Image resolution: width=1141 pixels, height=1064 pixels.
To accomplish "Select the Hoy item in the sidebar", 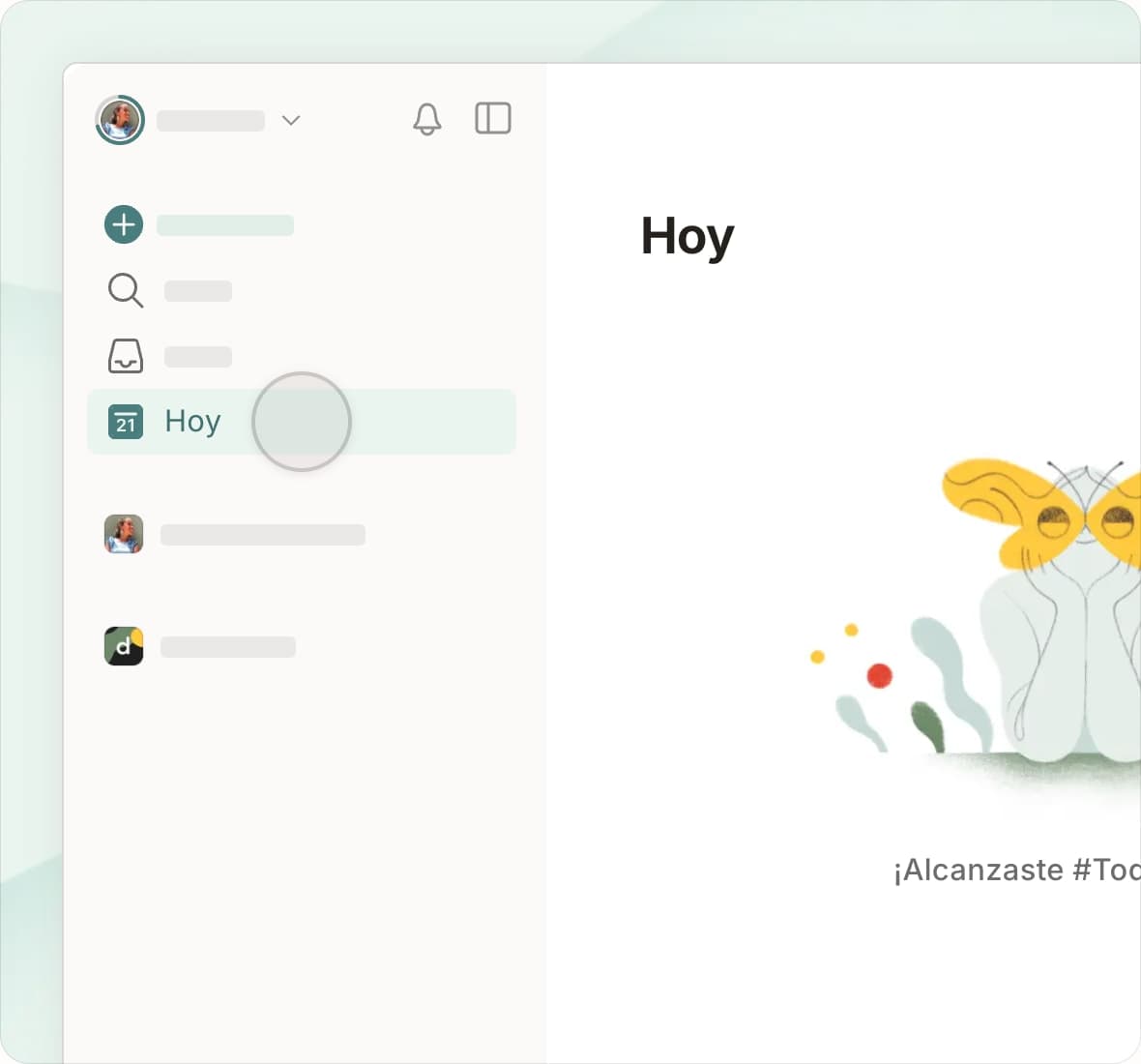I will click(x=192, y=422).
